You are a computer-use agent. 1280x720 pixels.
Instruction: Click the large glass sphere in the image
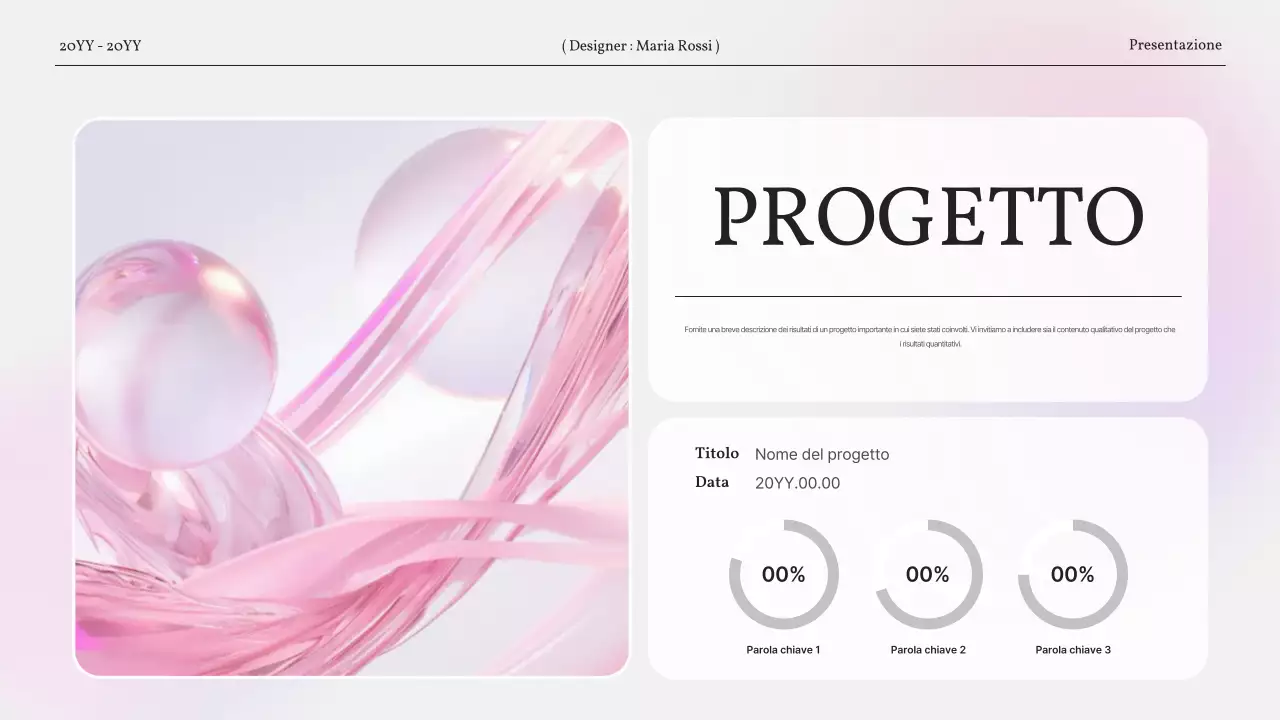click(175, 350)
